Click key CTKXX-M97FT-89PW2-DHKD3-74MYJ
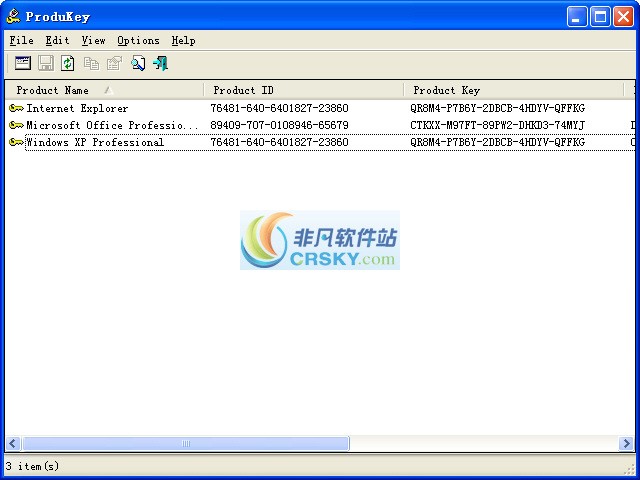 click(x=498, y=125)
